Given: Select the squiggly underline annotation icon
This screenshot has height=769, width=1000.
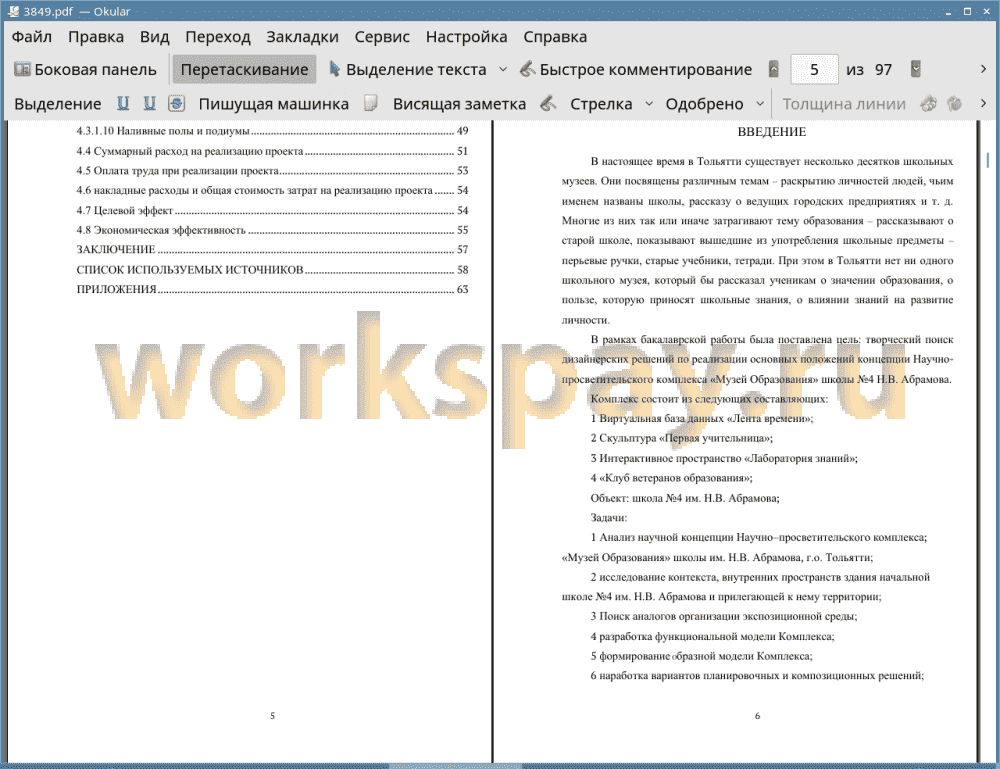Looking at the screenshot, I should click(x=149, y=103).
